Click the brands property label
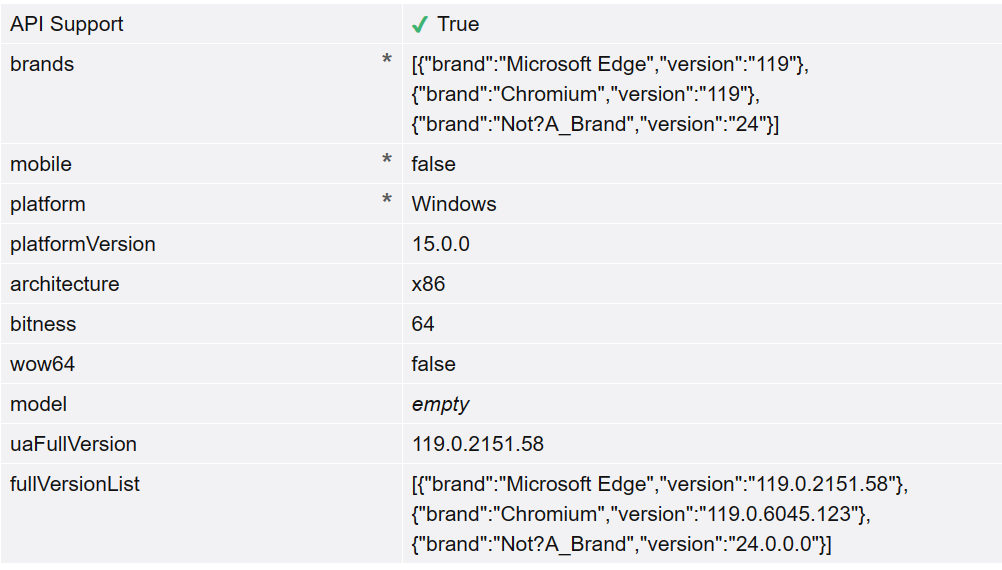The height and width of the screenshot is (570, 1002). coord(42,64)
